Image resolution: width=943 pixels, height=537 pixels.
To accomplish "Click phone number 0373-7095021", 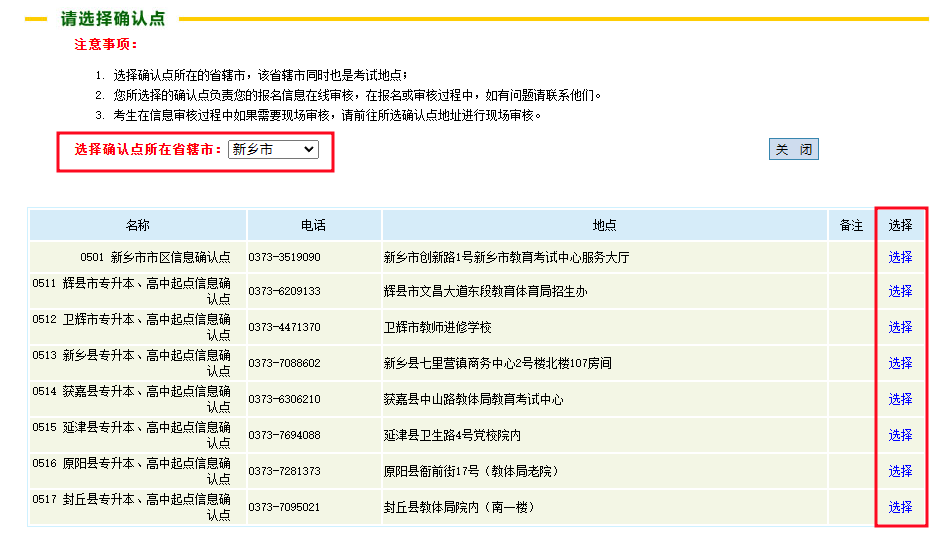I will (x=285, y=507).
